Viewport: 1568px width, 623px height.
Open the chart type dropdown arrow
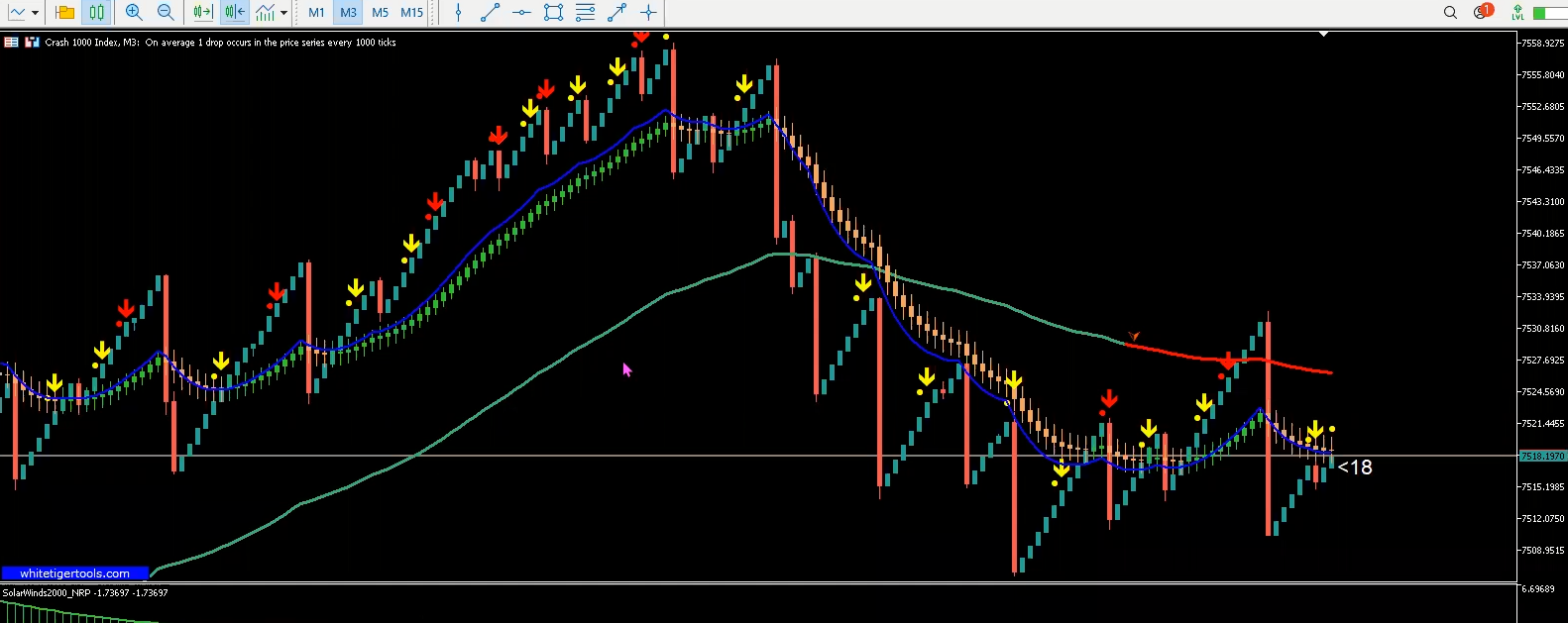(x=35, y=13)
